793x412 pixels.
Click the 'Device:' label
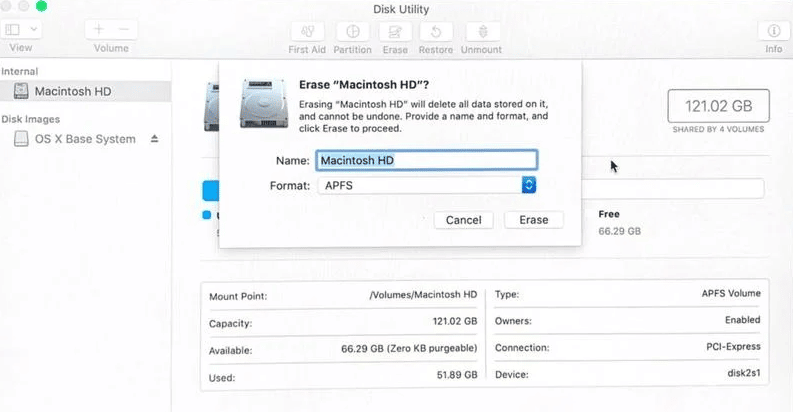[512, 375]
